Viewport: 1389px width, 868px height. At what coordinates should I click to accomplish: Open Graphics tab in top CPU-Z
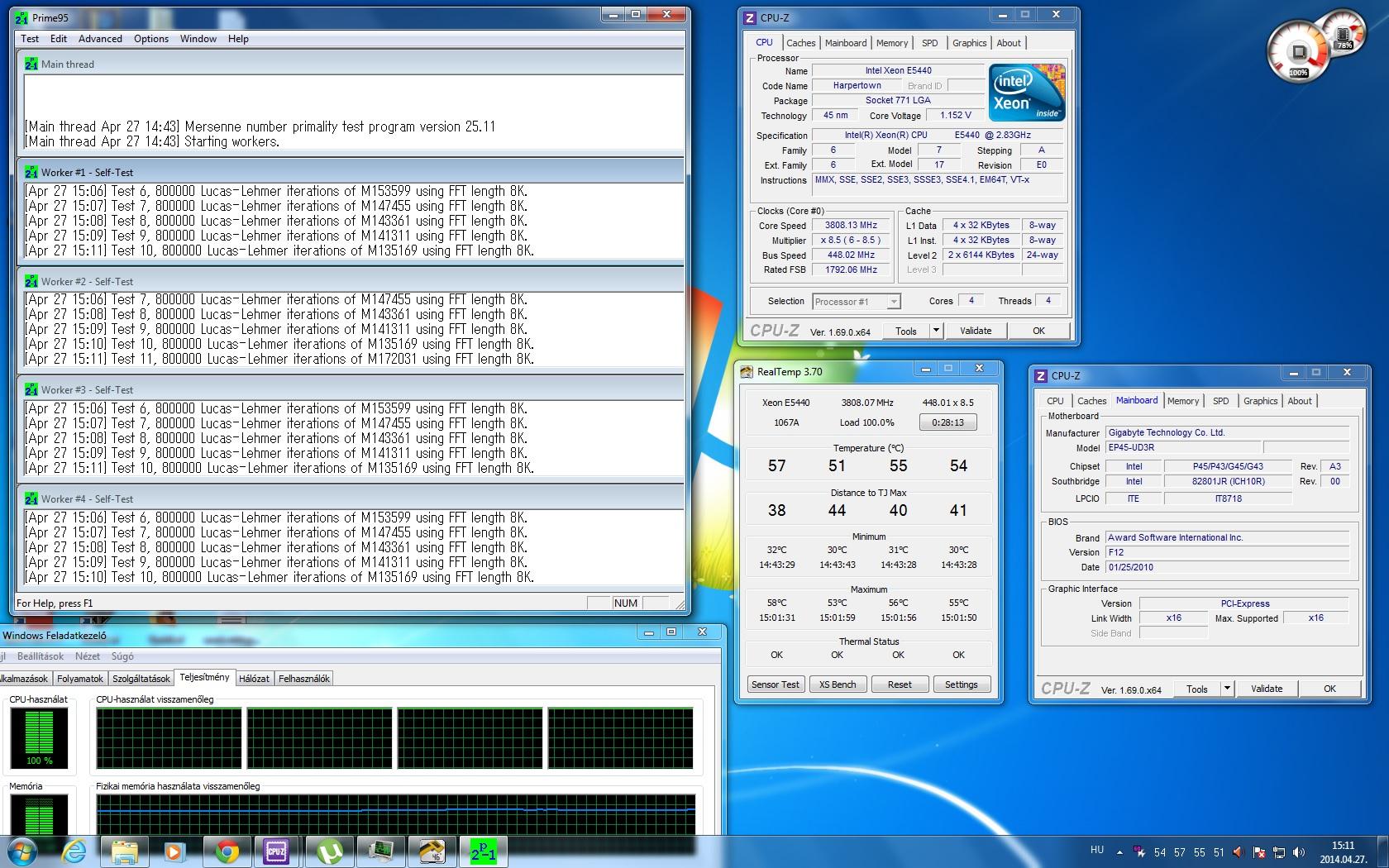pyautogui.click(x=969, y=43)
